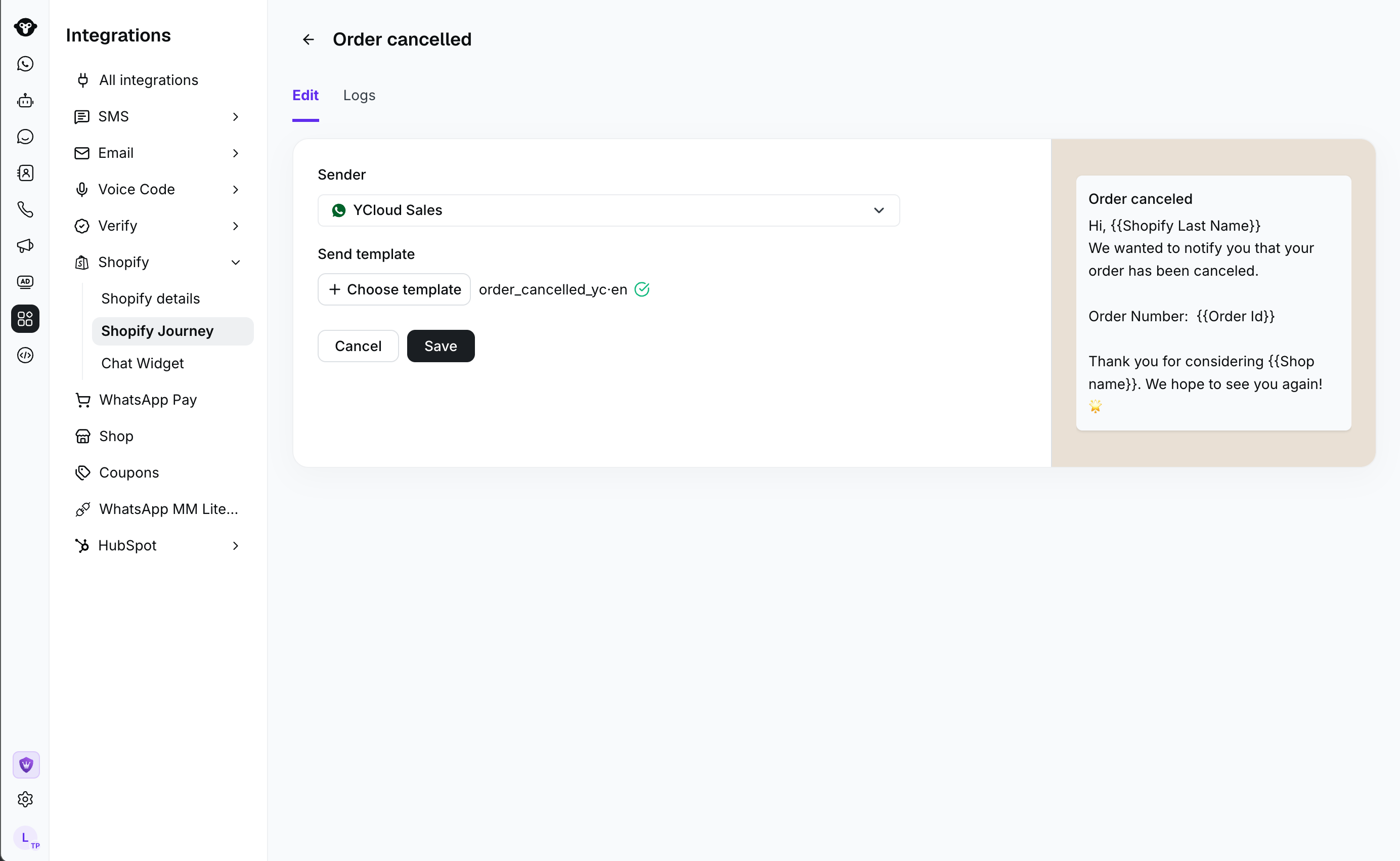
Task: Open the phone calls icon
Action: coord(25,209)
